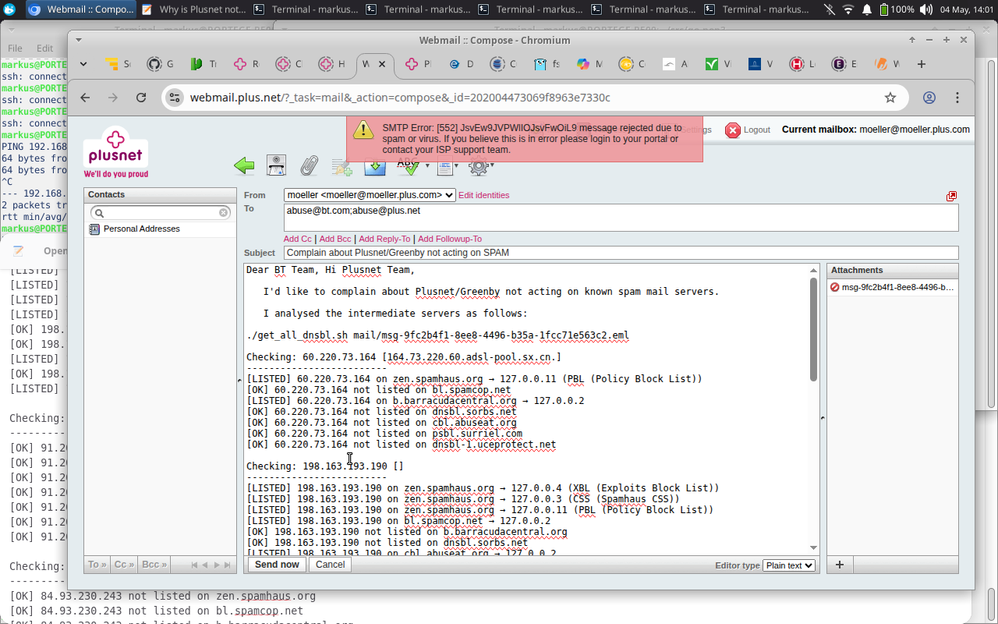998x624 pixels.
Task: Open the Chromium profile icon
Action: pyautogui.click(x=929, y=97)
